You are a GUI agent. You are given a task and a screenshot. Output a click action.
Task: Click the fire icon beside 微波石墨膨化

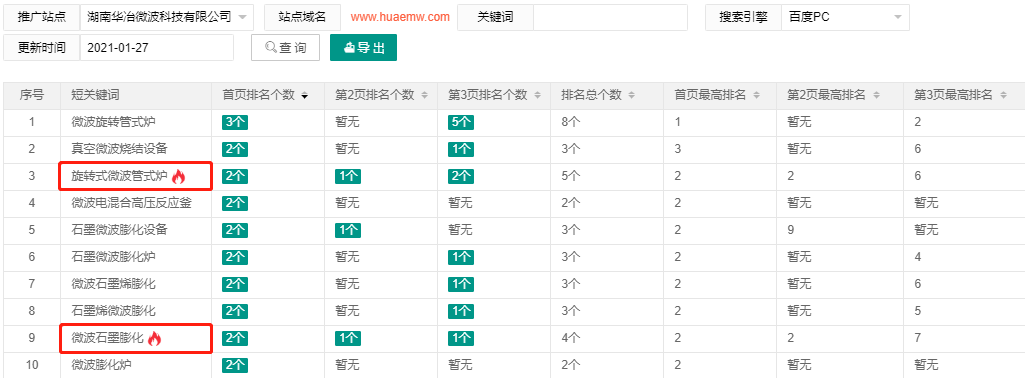pyautogui.click(x=154, y=338)
